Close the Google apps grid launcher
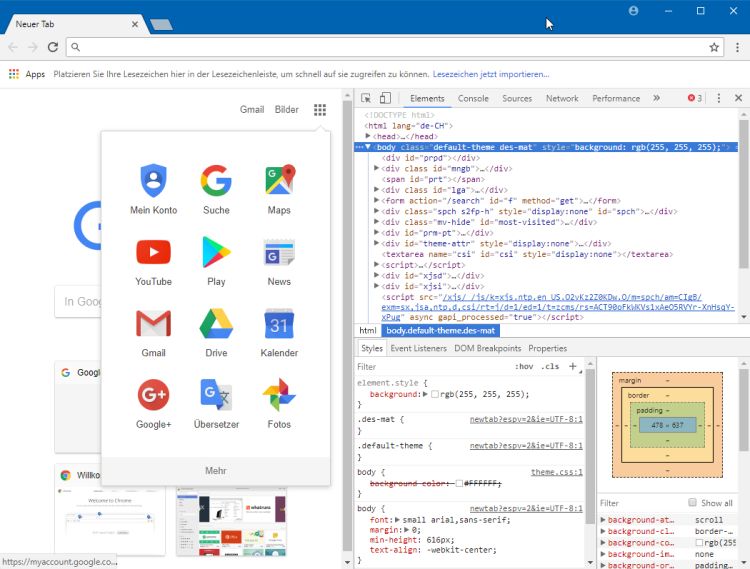Image resolution: width=750 pixels, height=569 pixels. point(320,110)
